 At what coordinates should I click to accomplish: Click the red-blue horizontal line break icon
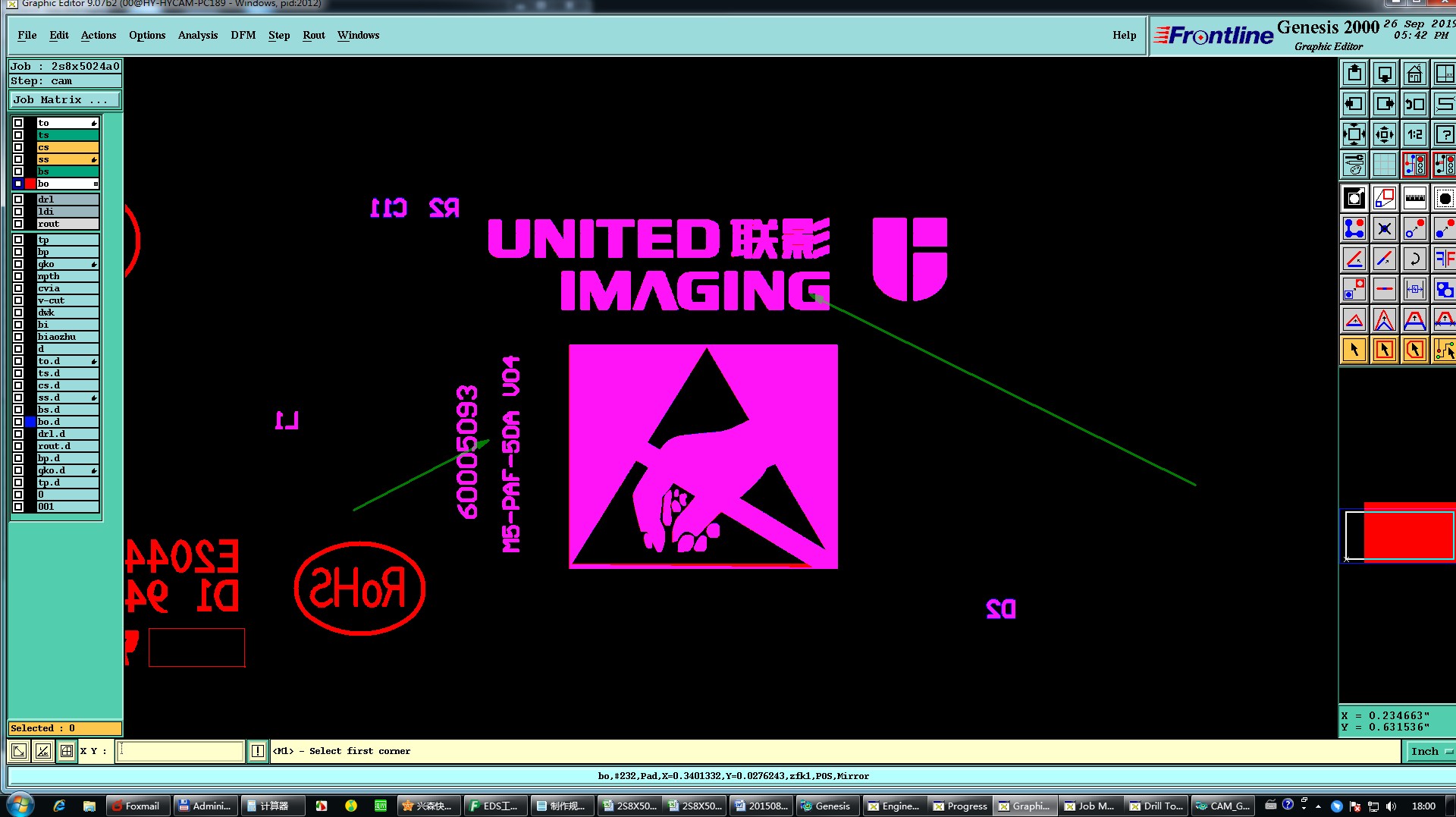coord(1384,289)
